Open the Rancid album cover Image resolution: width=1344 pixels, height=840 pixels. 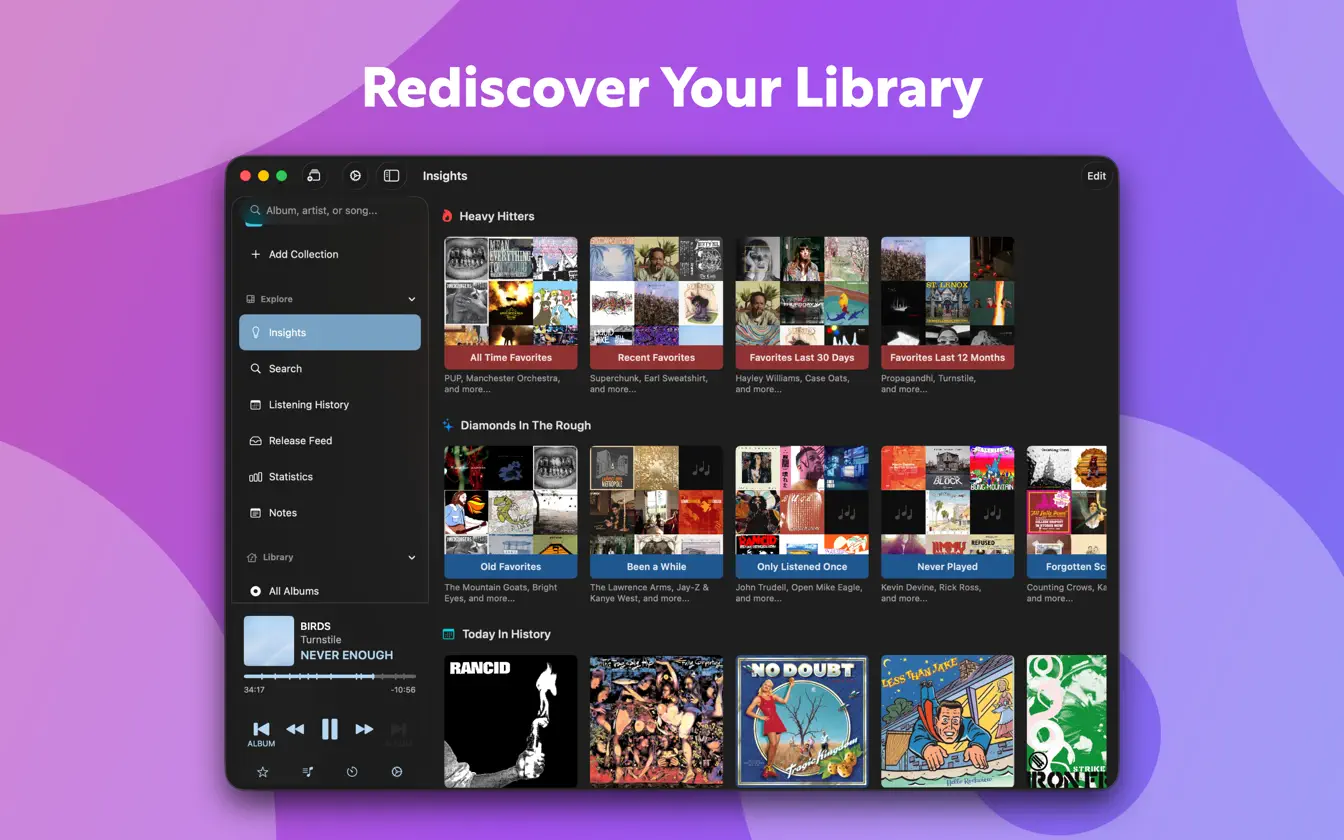511,721
